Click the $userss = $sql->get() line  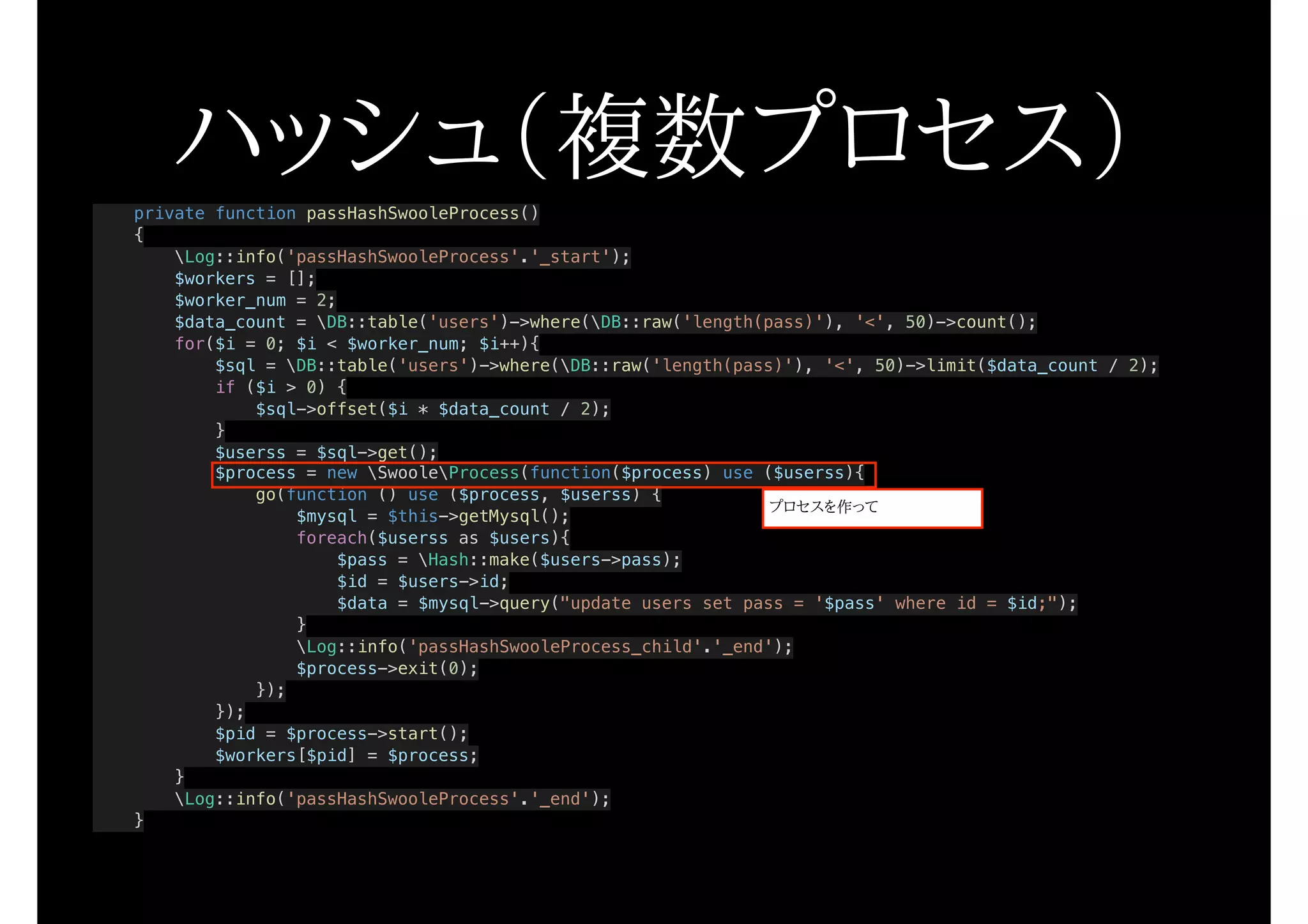(x=326, y=453)
